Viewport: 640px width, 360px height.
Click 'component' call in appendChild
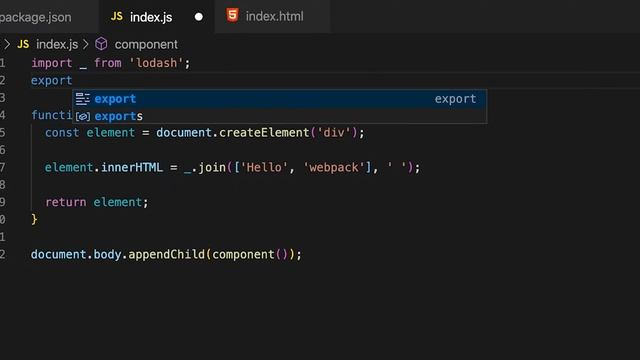[243, 255]
